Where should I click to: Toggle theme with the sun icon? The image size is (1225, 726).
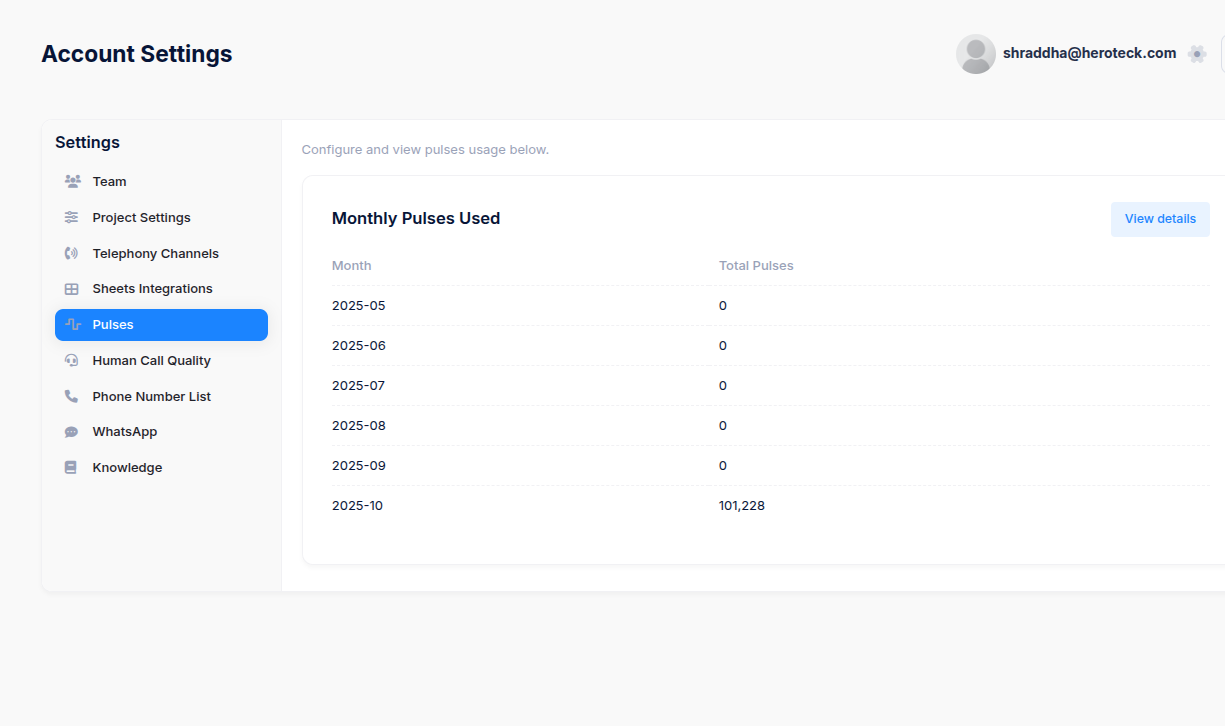click(x=1197, y=54)
